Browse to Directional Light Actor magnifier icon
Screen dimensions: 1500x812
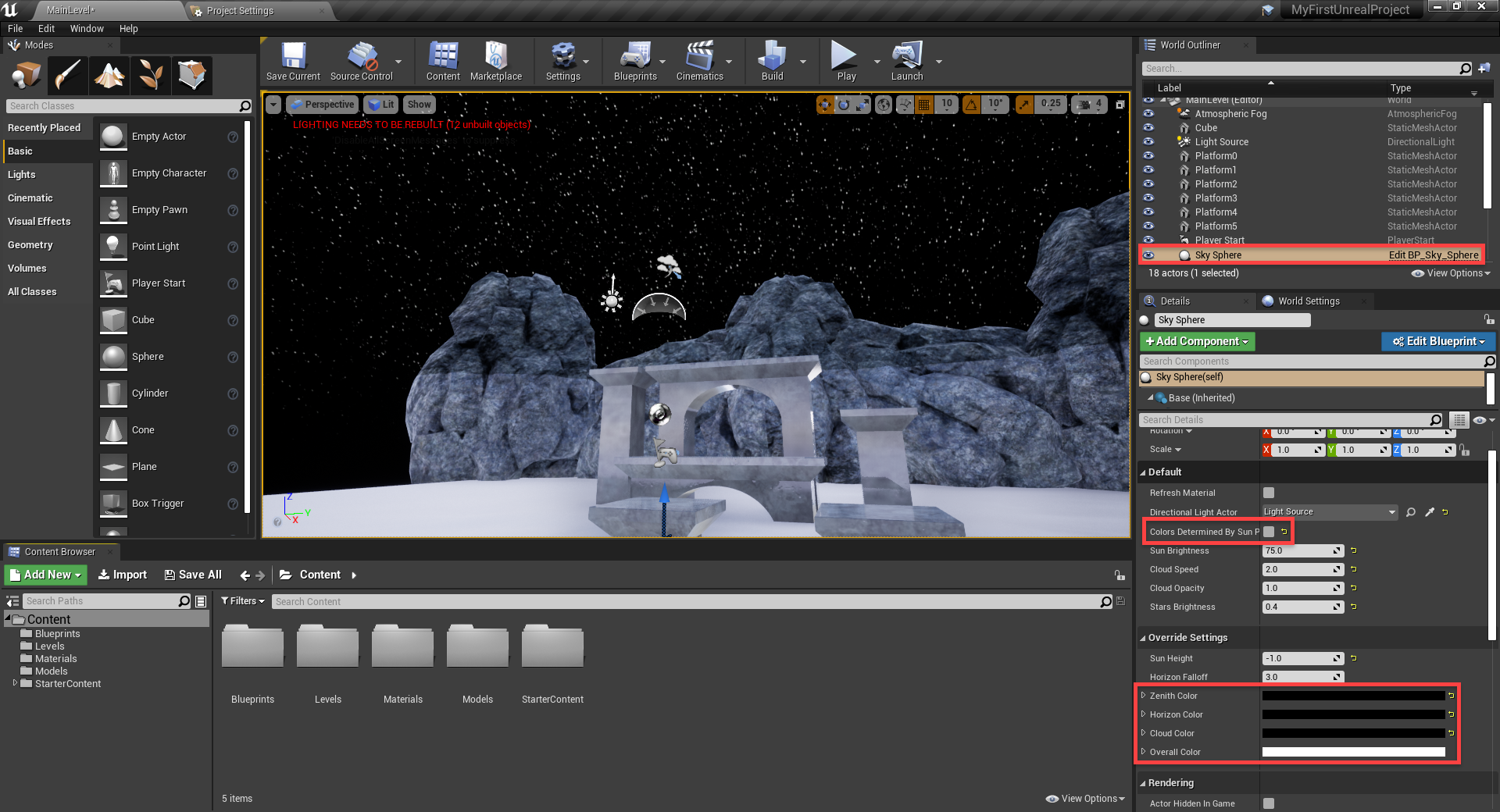[x=1411, y=512]
